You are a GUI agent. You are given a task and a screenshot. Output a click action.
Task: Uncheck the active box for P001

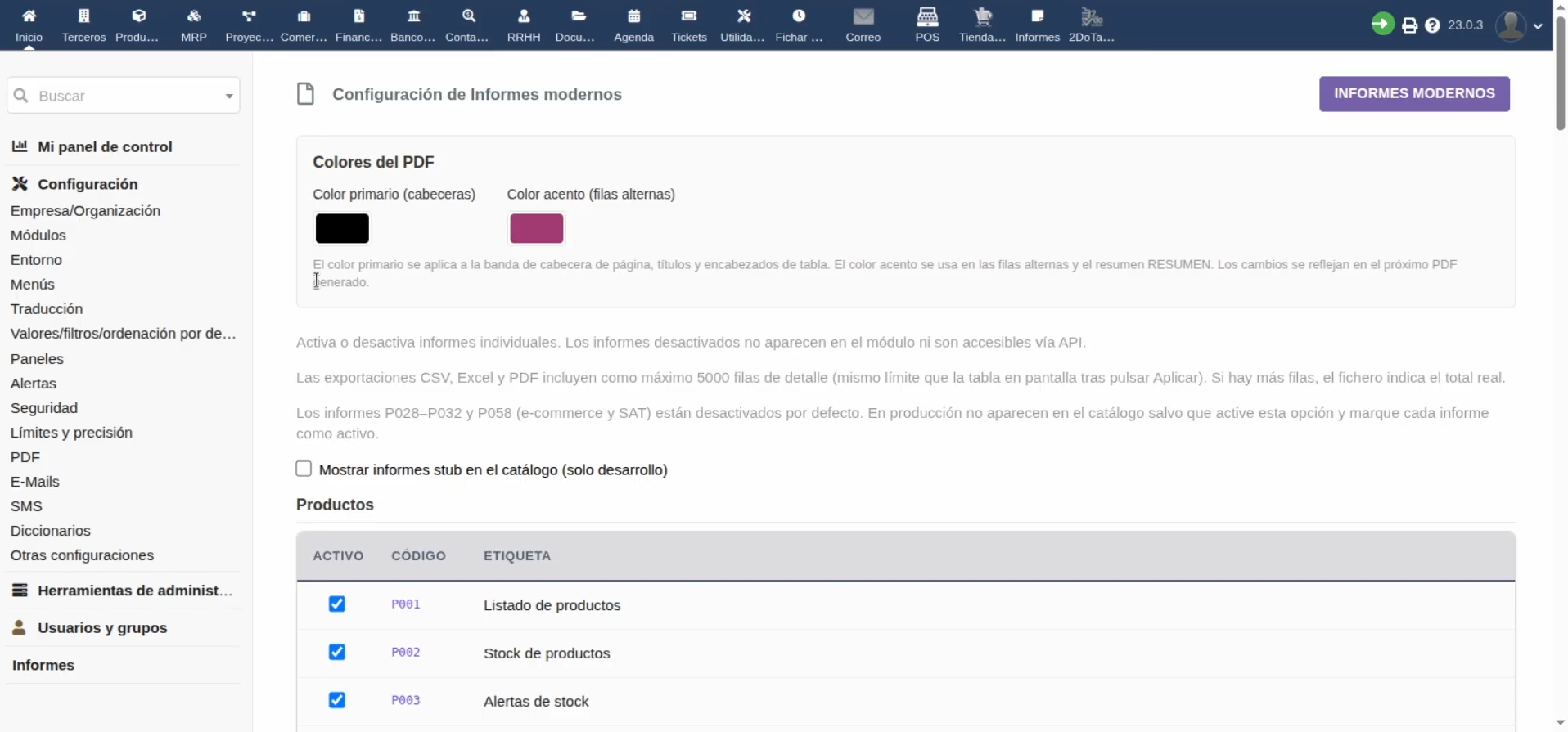pyautogui.click(x=337, y=604)
